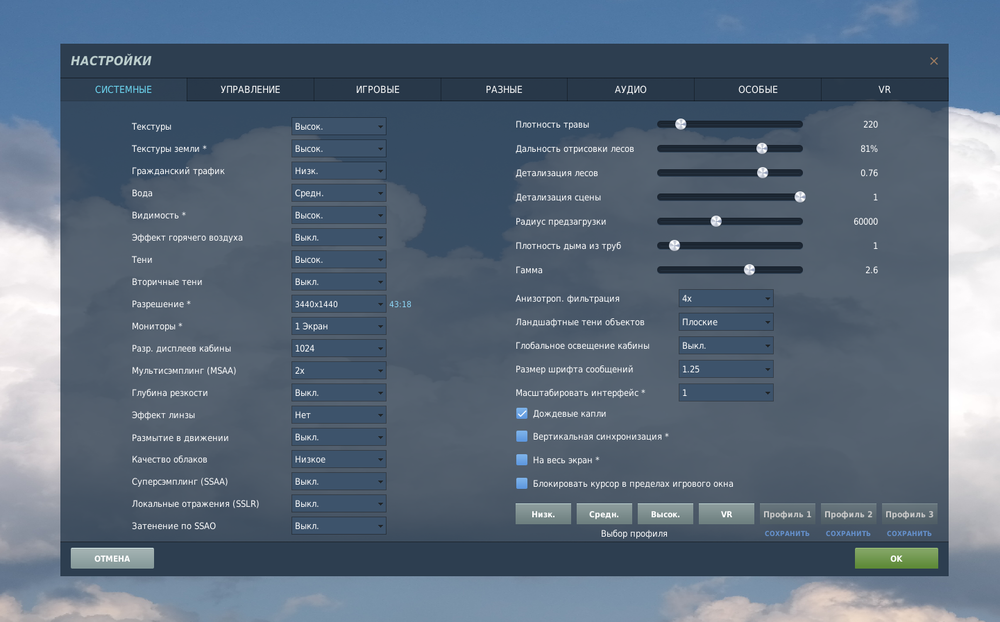Enable Блокировать курсор в пределах игрового окна
This screenshot has width=1000, height=622.
coord(522,484)
